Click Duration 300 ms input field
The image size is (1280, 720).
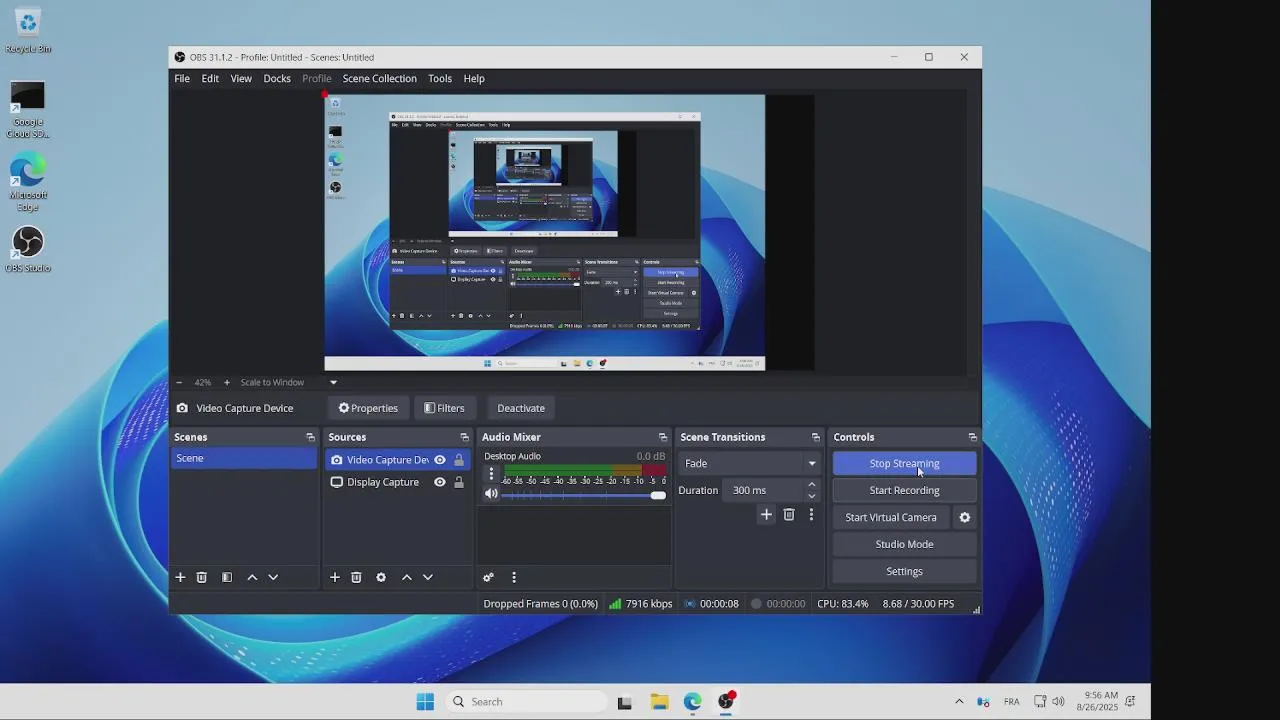pos(765,490)
